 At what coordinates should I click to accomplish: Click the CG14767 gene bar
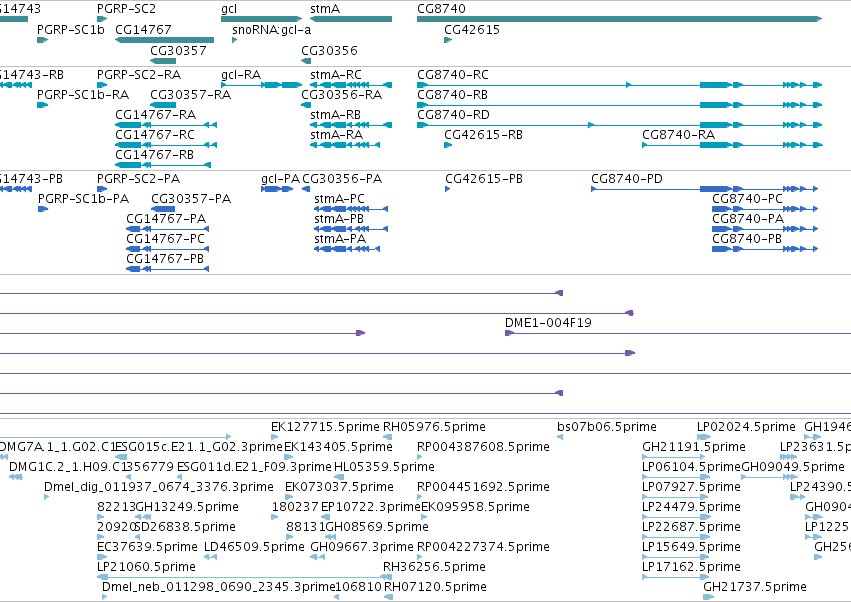pos(164,40)
